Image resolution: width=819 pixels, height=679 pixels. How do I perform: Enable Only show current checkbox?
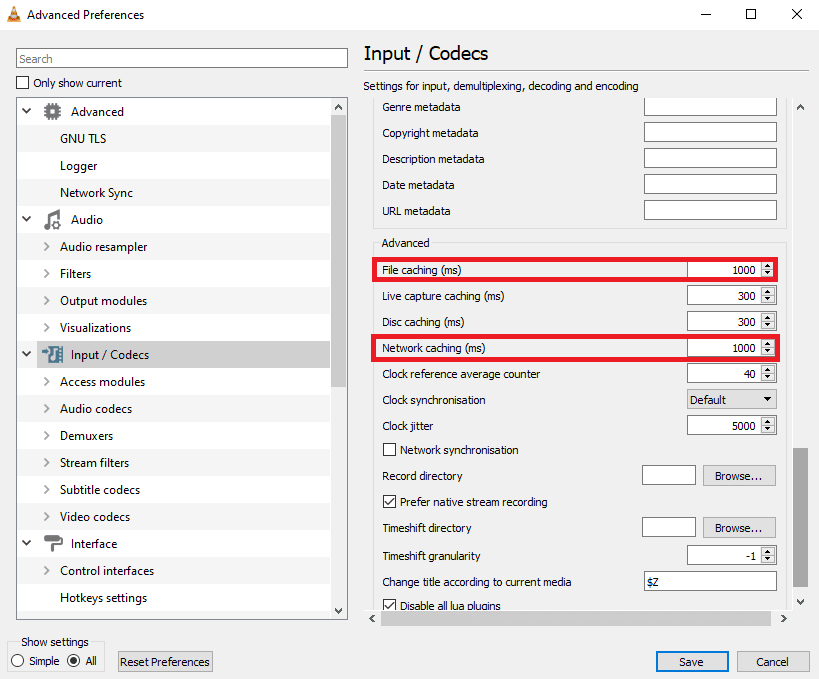click(22, 83)
